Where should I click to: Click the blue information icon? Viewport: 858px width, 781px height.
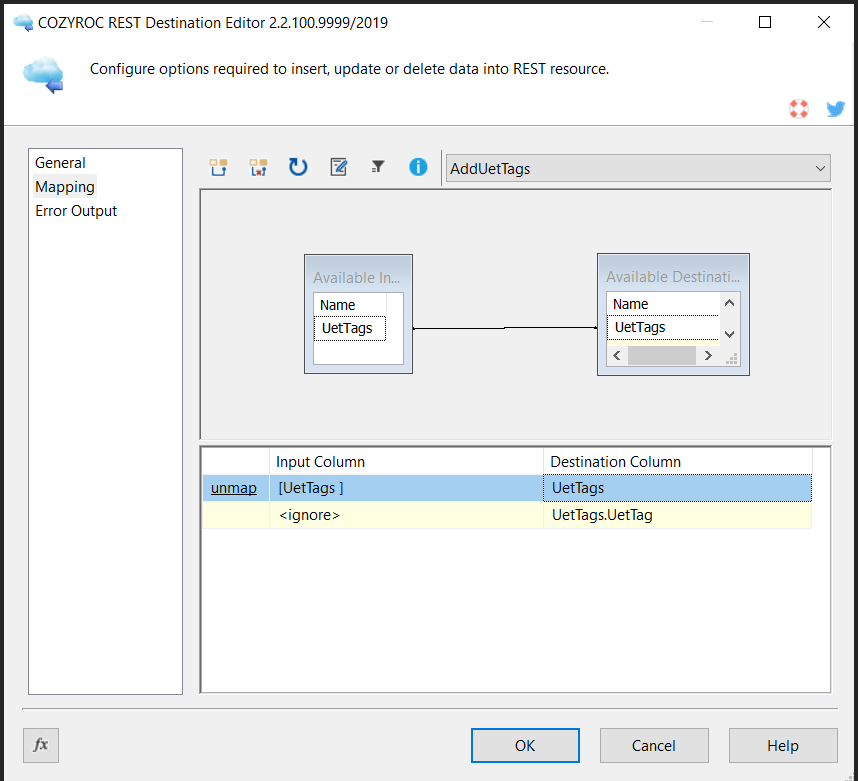tap(418, 167)
